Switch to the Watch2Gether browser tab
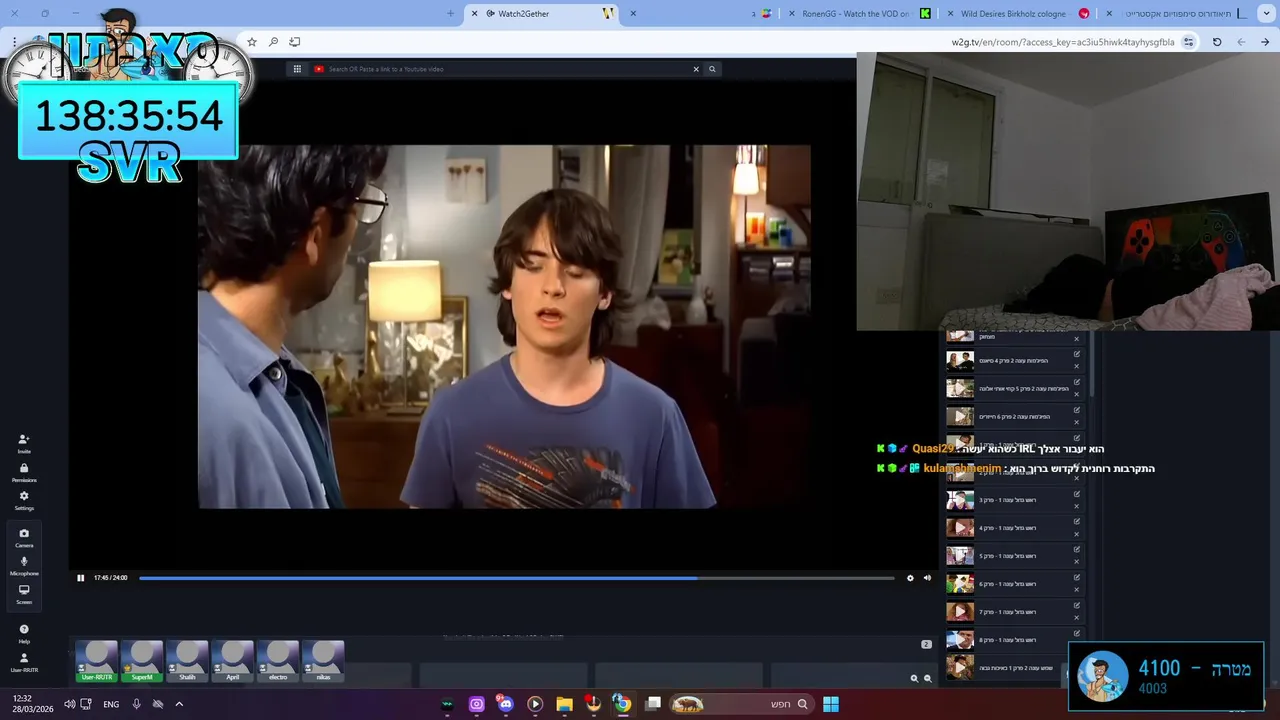1280x720 pixels. click(541, 13)
